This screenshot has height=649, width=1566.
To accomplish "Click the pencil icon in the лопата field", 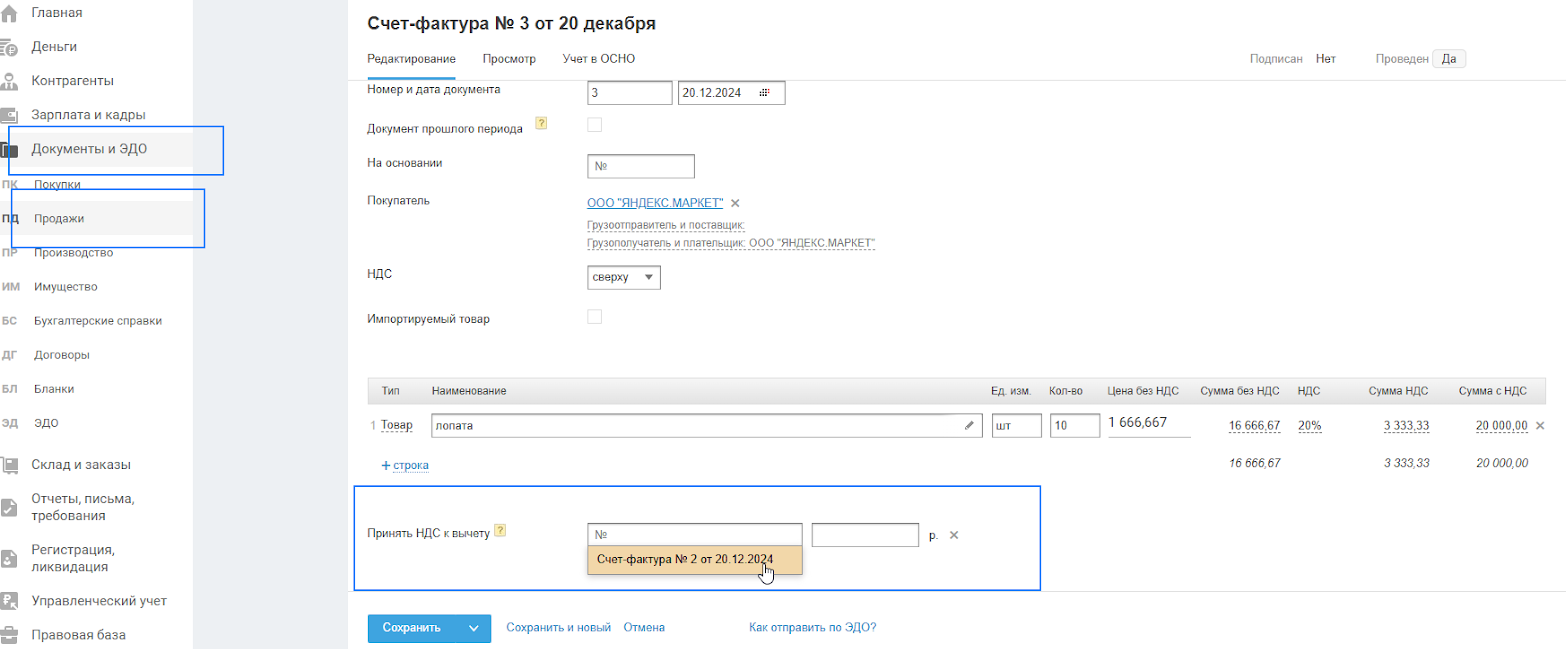I will (968, 426).
